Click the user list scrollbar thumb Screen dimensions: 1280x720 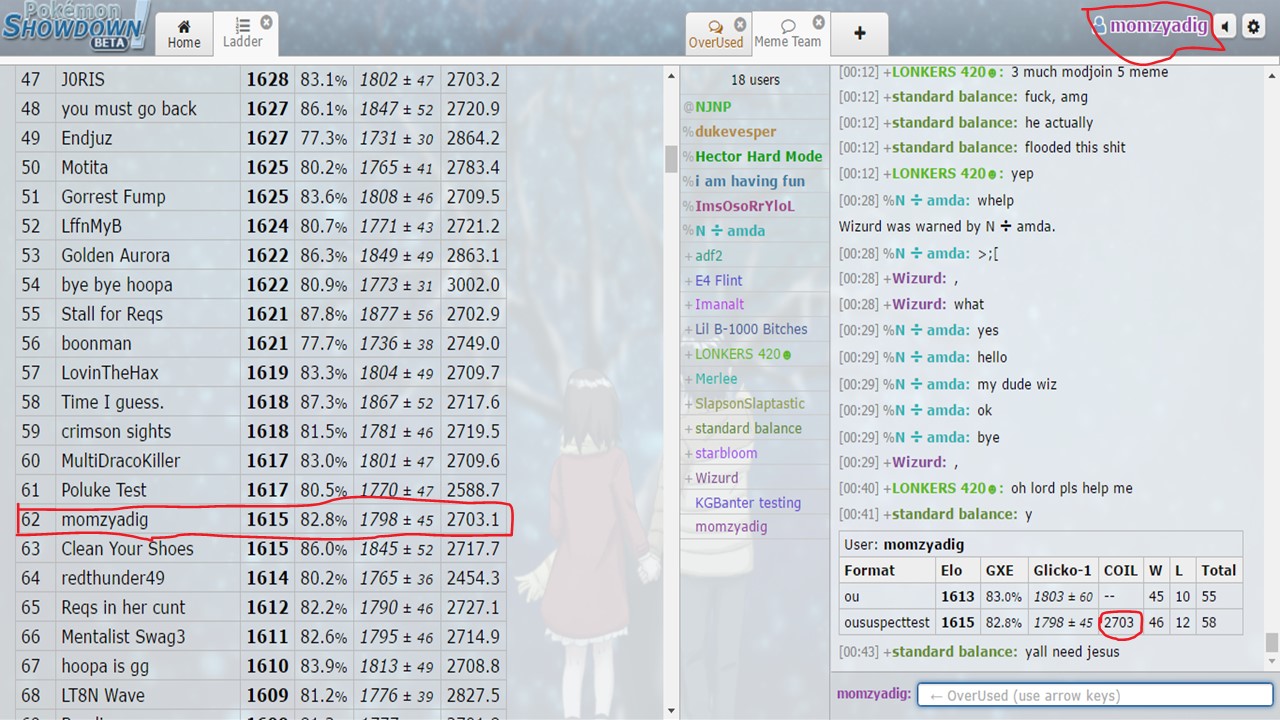coord(671,158)
